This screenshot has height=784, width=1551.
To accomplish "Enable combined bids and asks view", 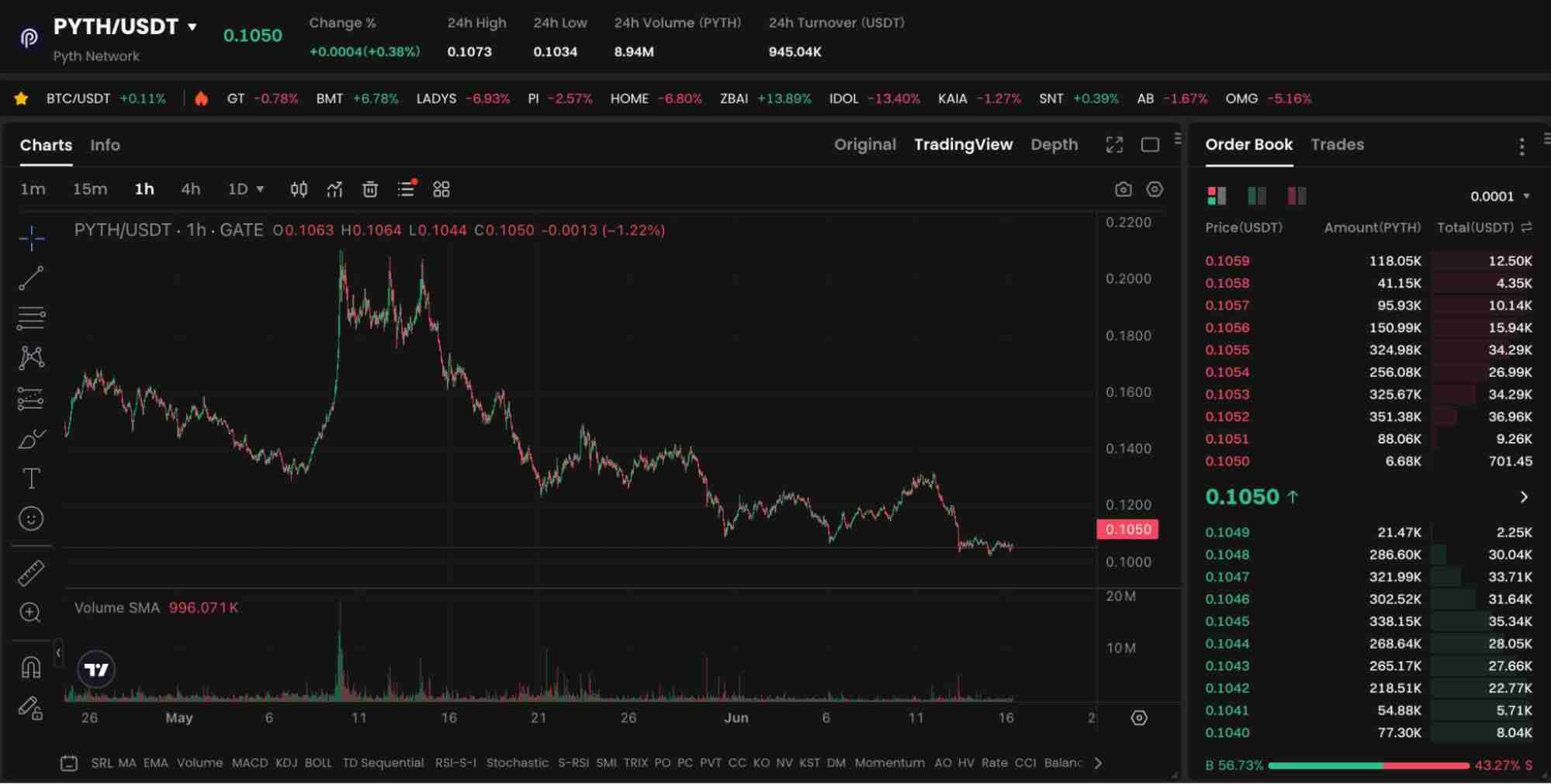I will pos(1217,195).
